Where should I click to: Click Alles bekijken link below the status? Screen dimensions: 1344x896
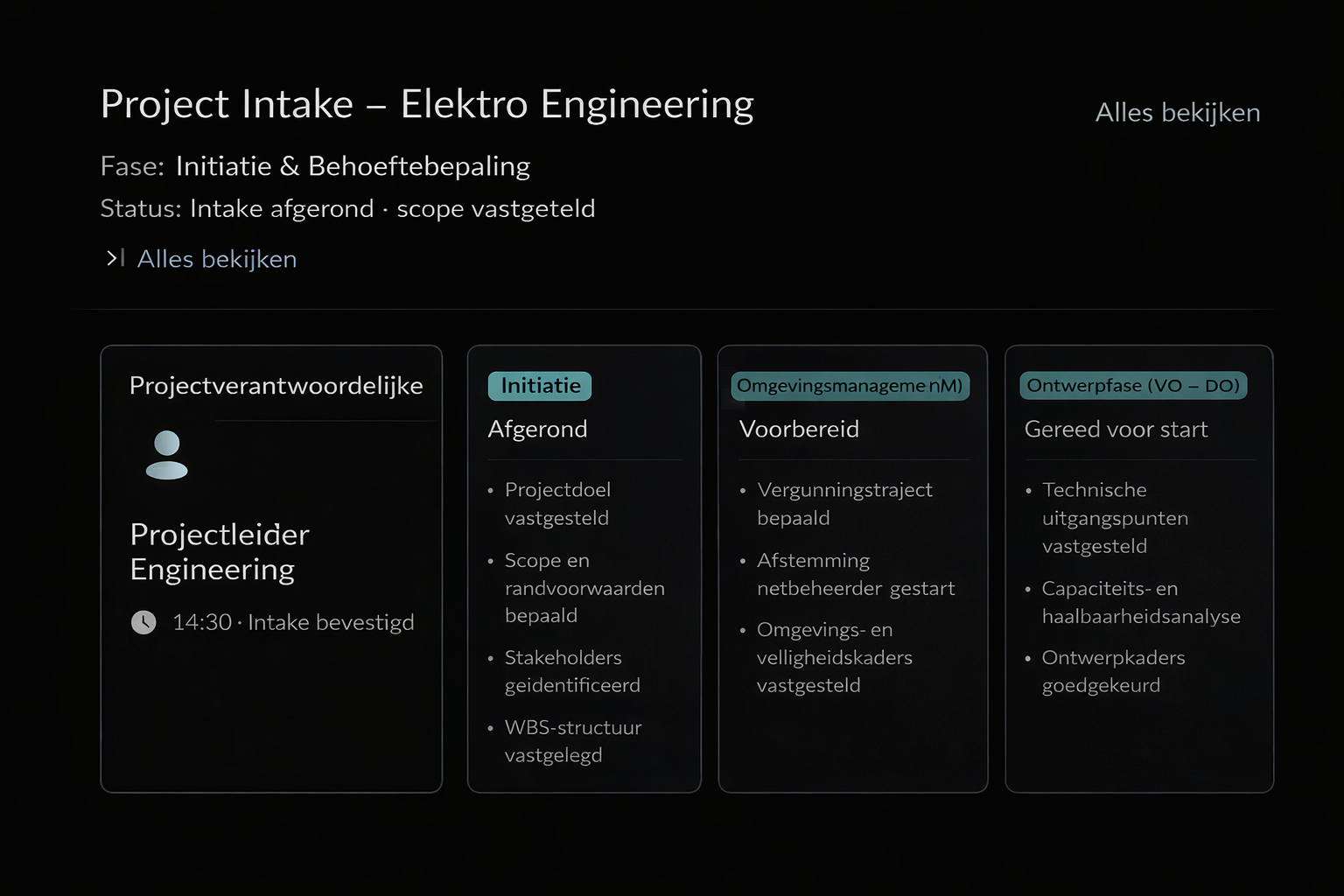coord(217,259)
